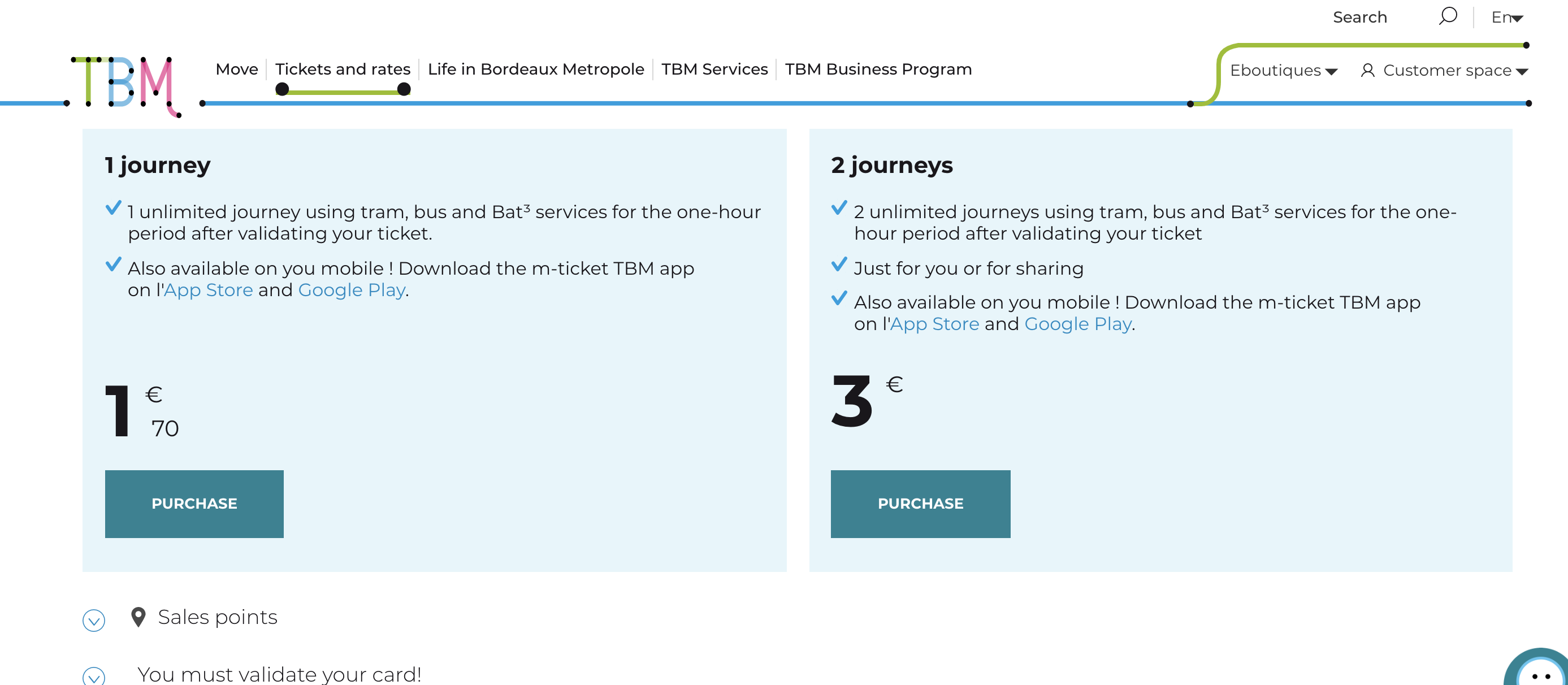Purchase the 2 journeys ticket

(920, 504)
